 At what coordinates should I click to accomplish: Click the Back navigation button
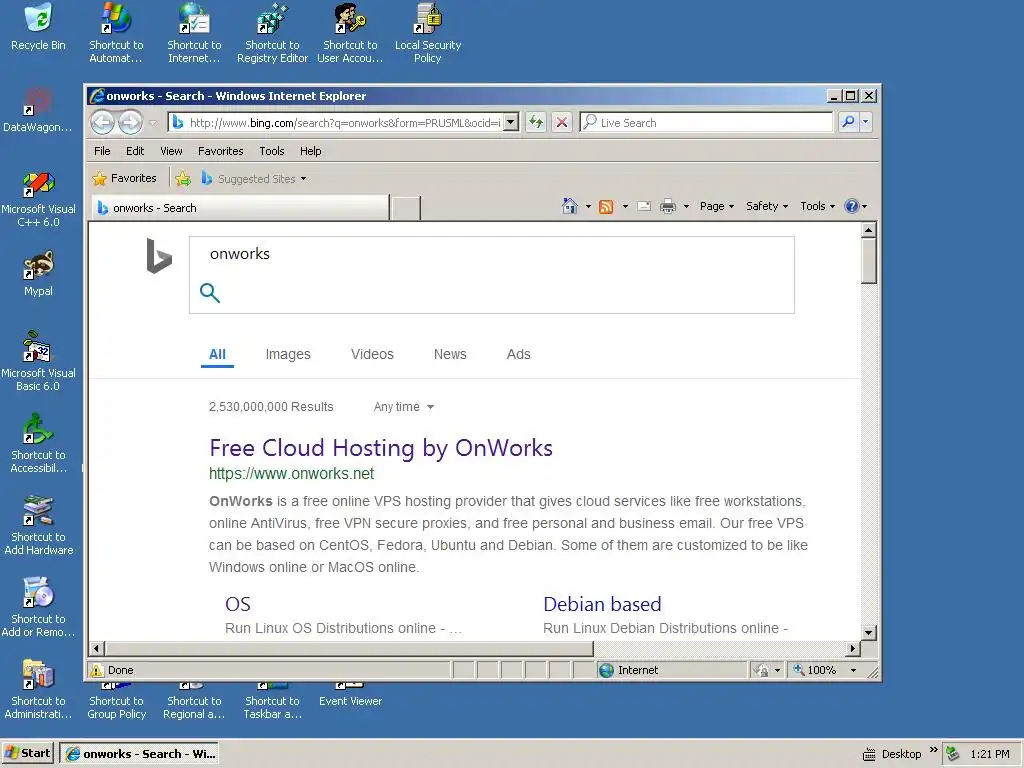tap(103, 122)
